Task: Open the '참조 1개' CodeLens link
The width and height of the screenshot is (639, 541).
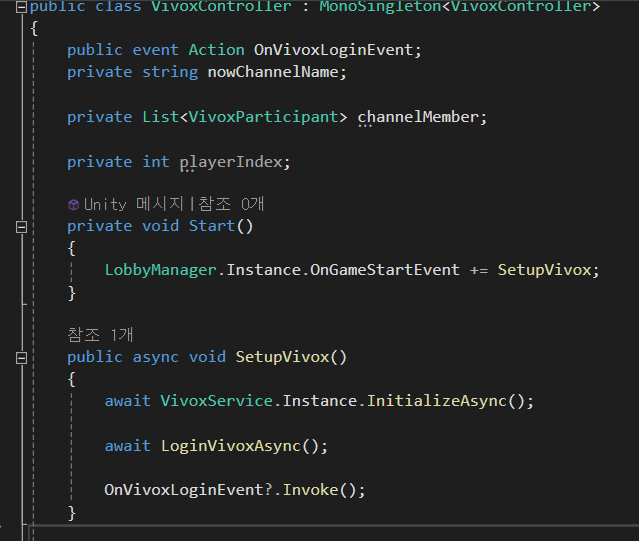Action: (100, 335)
